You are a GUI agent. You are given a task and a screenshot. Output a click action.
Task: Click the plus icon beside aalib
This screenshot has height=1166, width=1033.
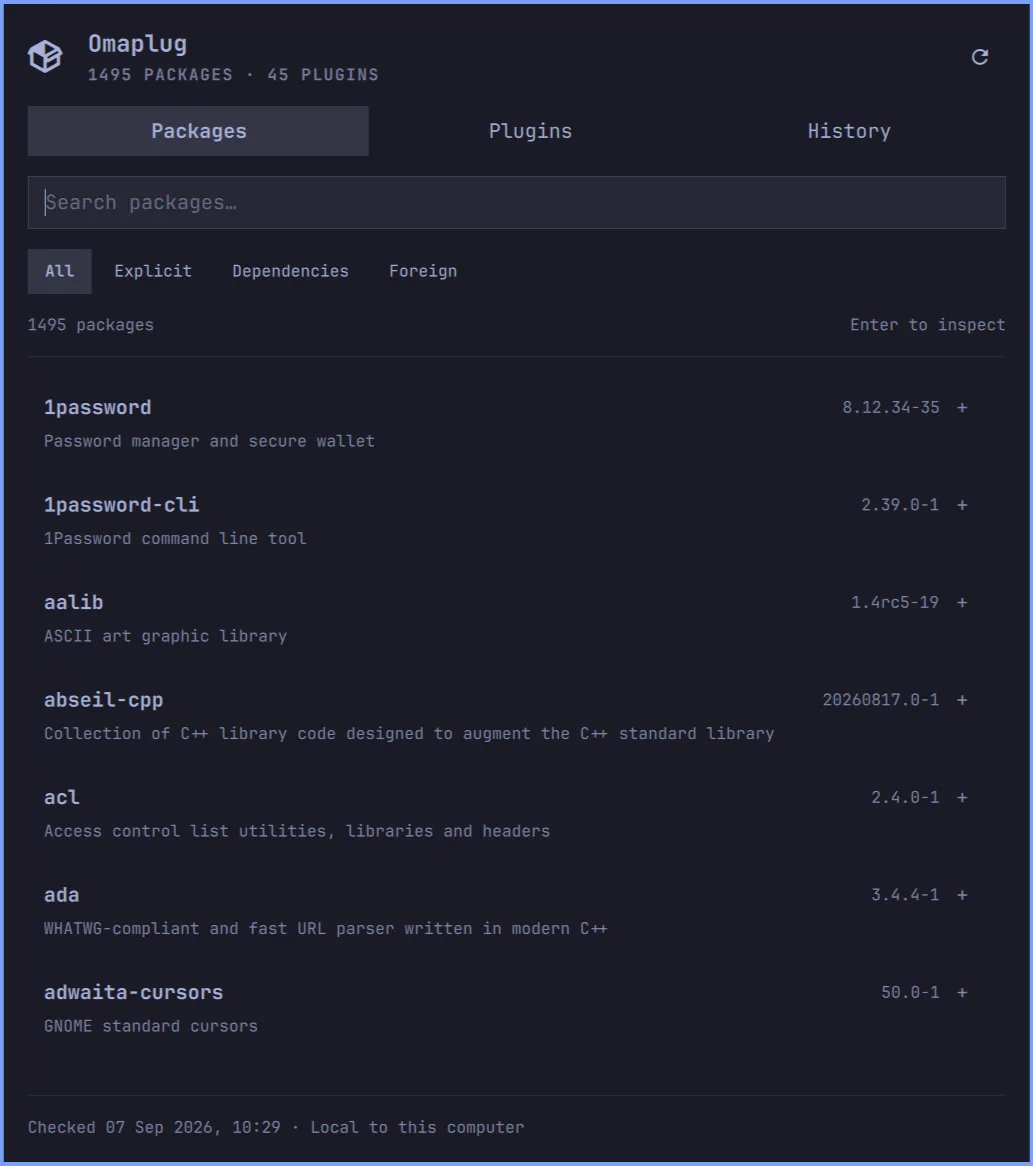pyautogui.click(x=962, y=602)
